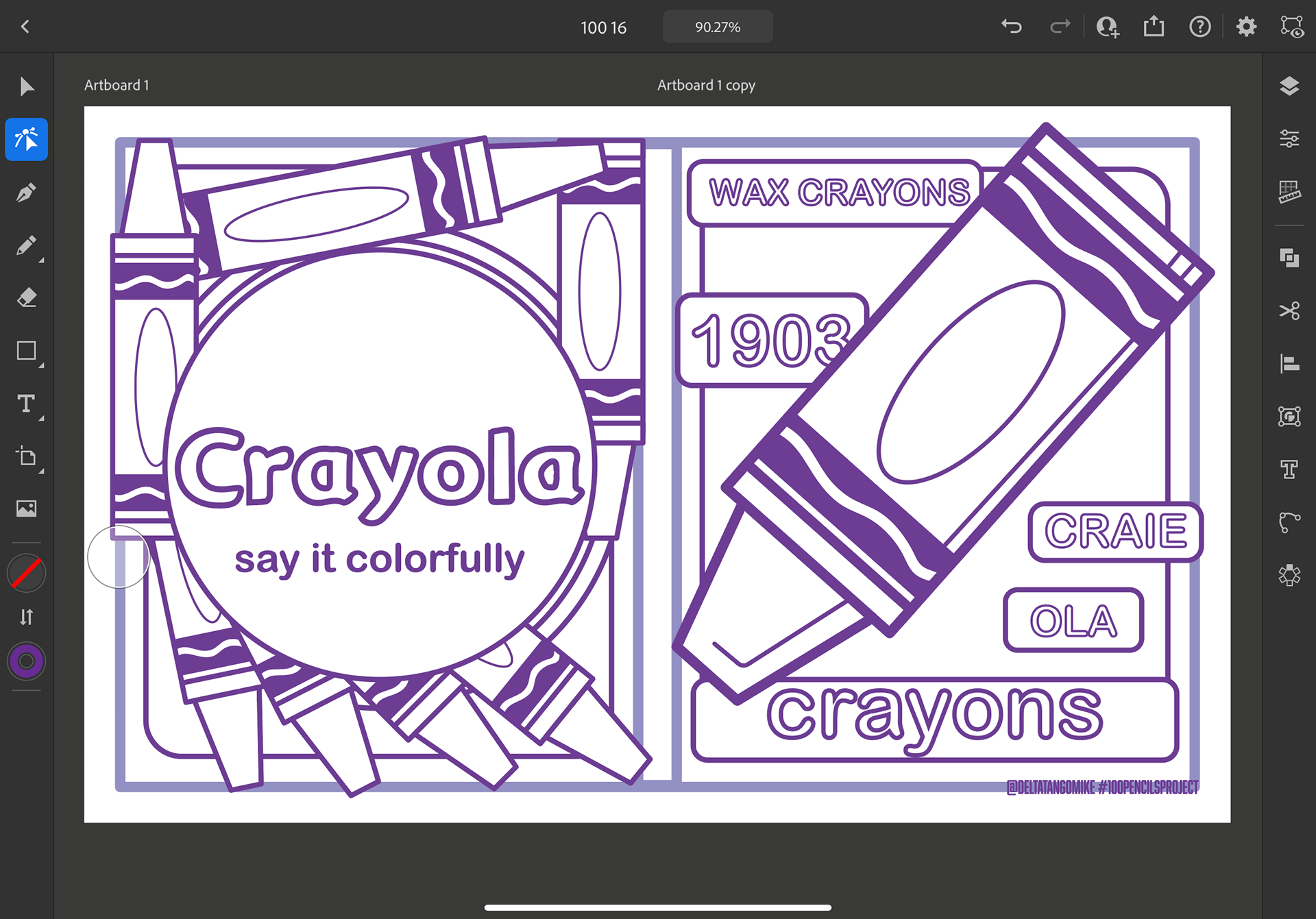The height and width of the screenshot is (919, 1316).
Task: Open the Layers panel
Action: click(x=1289, y=86)
